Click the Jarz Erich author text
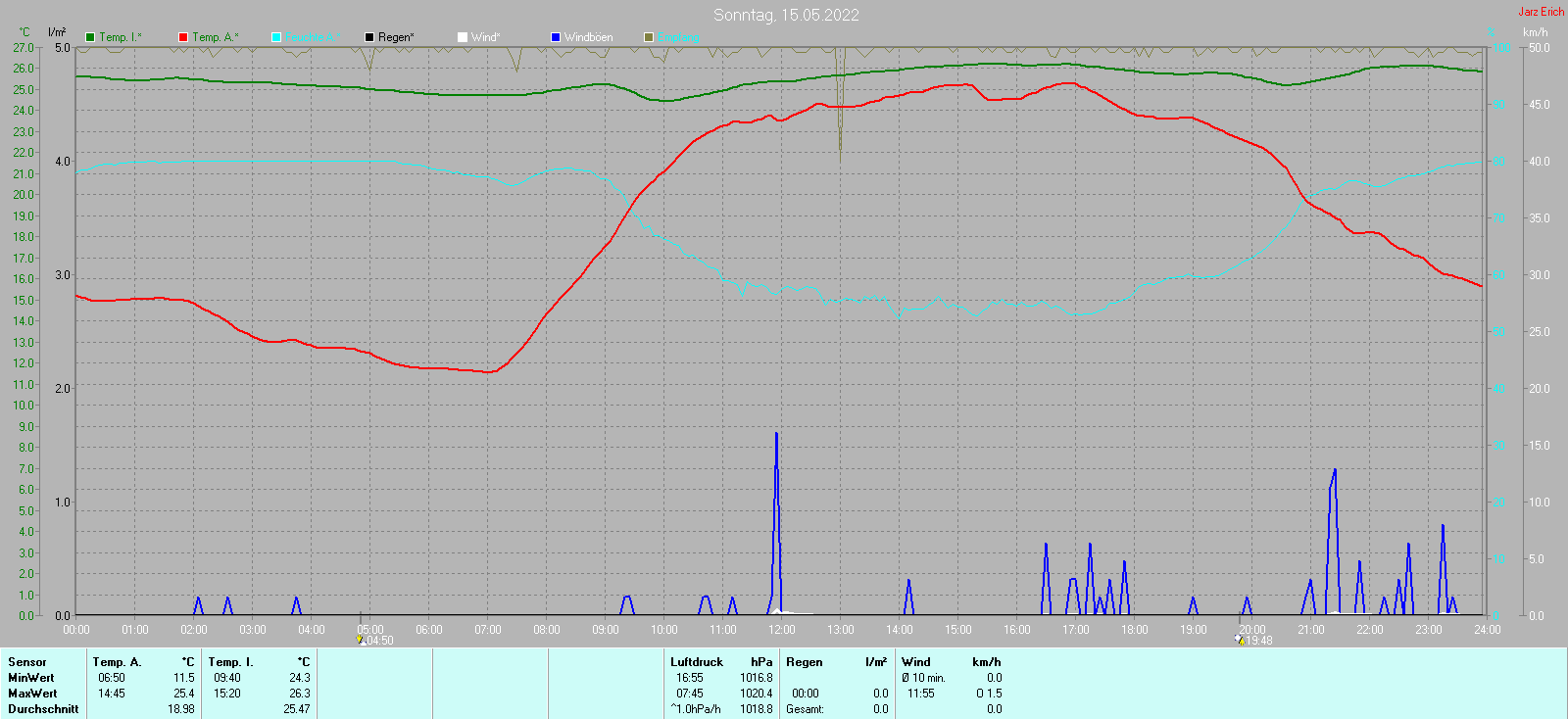 click(1541, 12)
